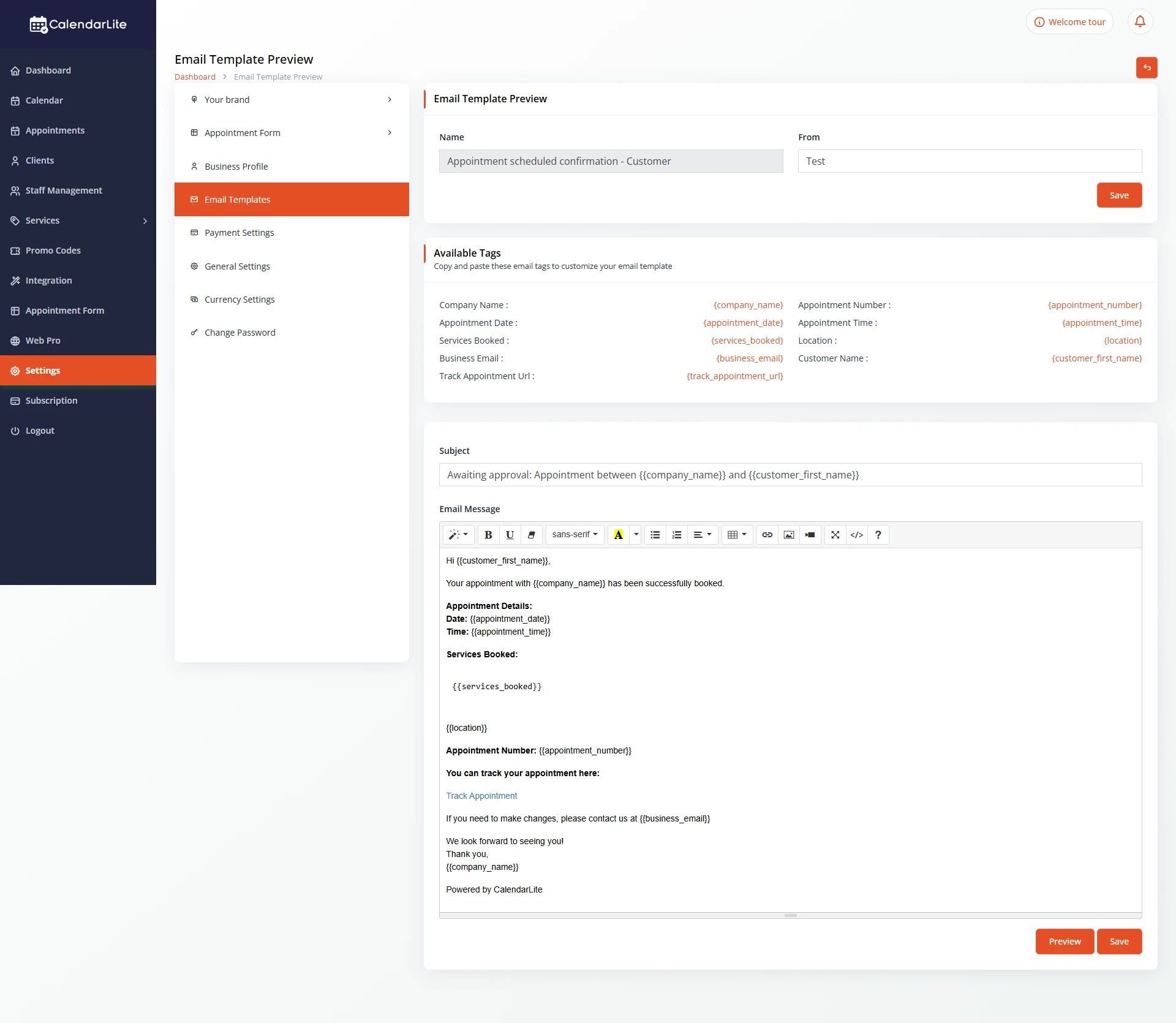Open the insert table dropdown
The width and height of the screenshot is (1176, 1023).
(737, 535)
